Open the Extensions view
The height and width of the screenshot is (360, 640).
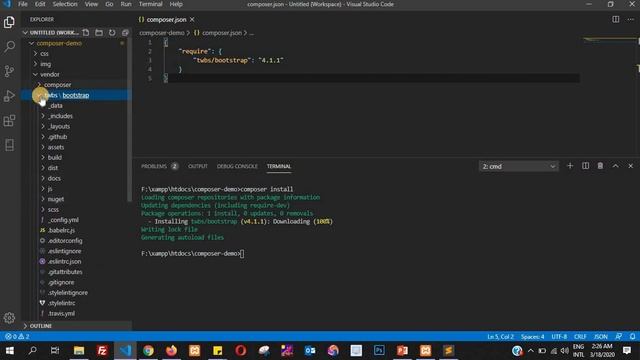(x=9, y=121)
